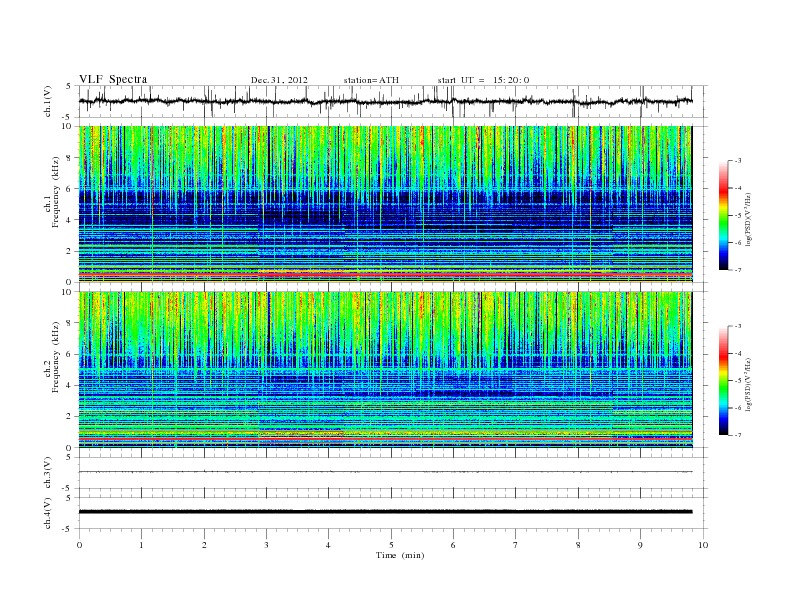Click the start UT 15:20:0 label
Image resolution: width=792 pixels, height=612 pixels.
[x=483, y=80]
